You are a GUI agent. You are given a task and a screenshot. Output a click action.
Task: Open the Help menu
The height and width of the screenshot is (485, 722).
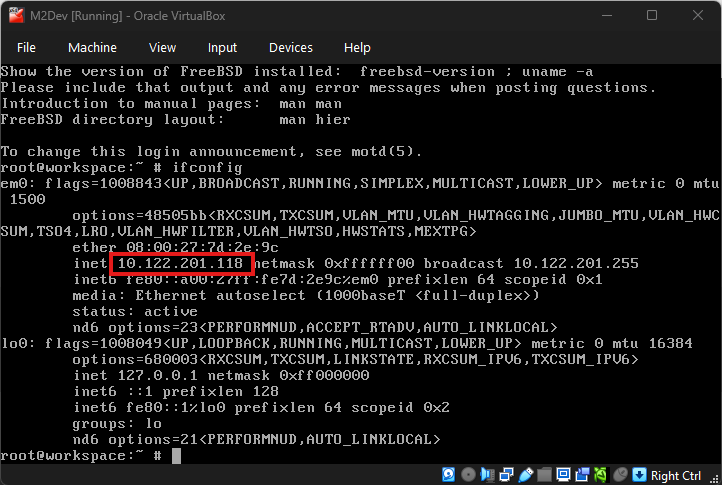(x=357, y=47)
